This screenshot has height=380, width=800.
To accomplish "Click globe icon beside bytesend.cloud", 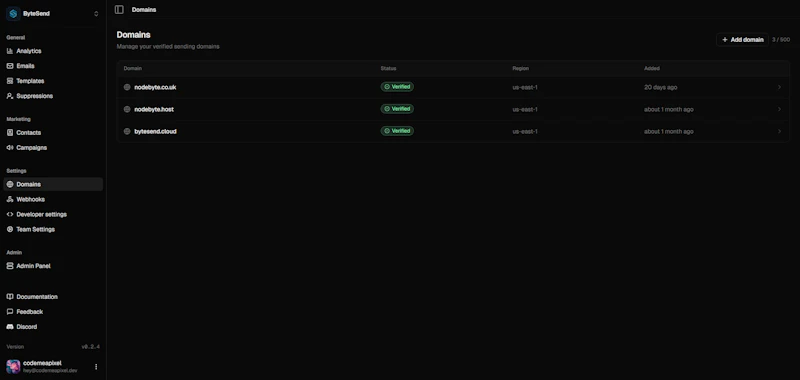I will tap(127, 131).
